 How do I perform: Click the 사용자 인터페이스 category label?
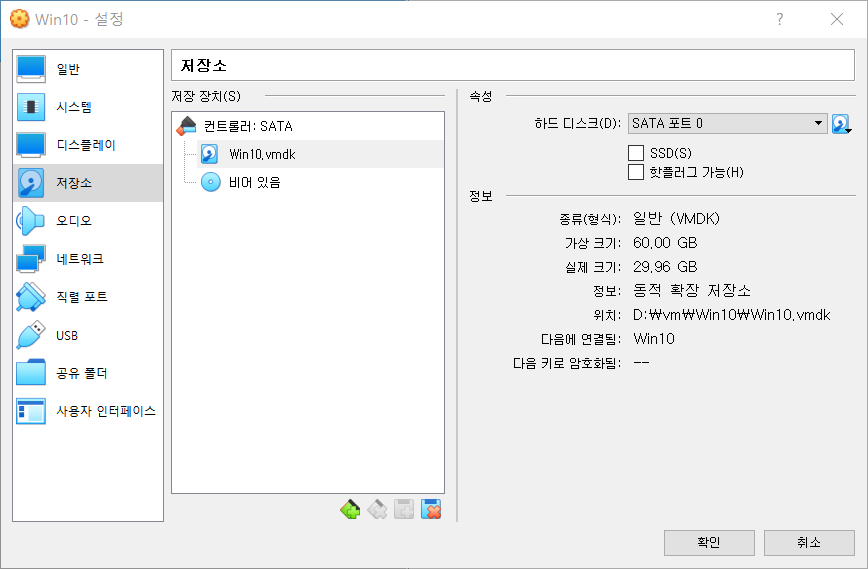pos(106,411)
